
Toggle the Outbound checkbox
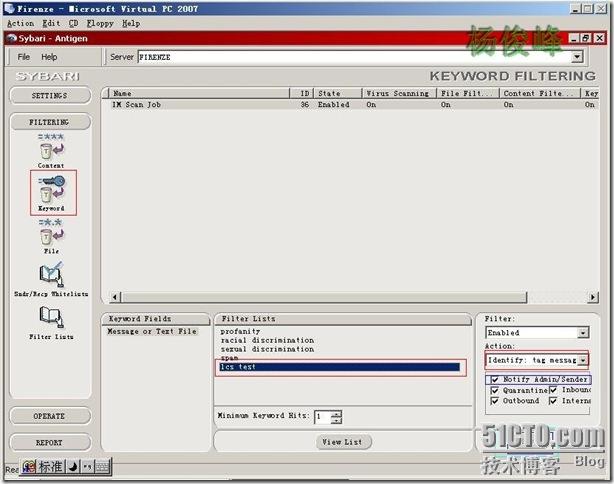coord(495,401)
